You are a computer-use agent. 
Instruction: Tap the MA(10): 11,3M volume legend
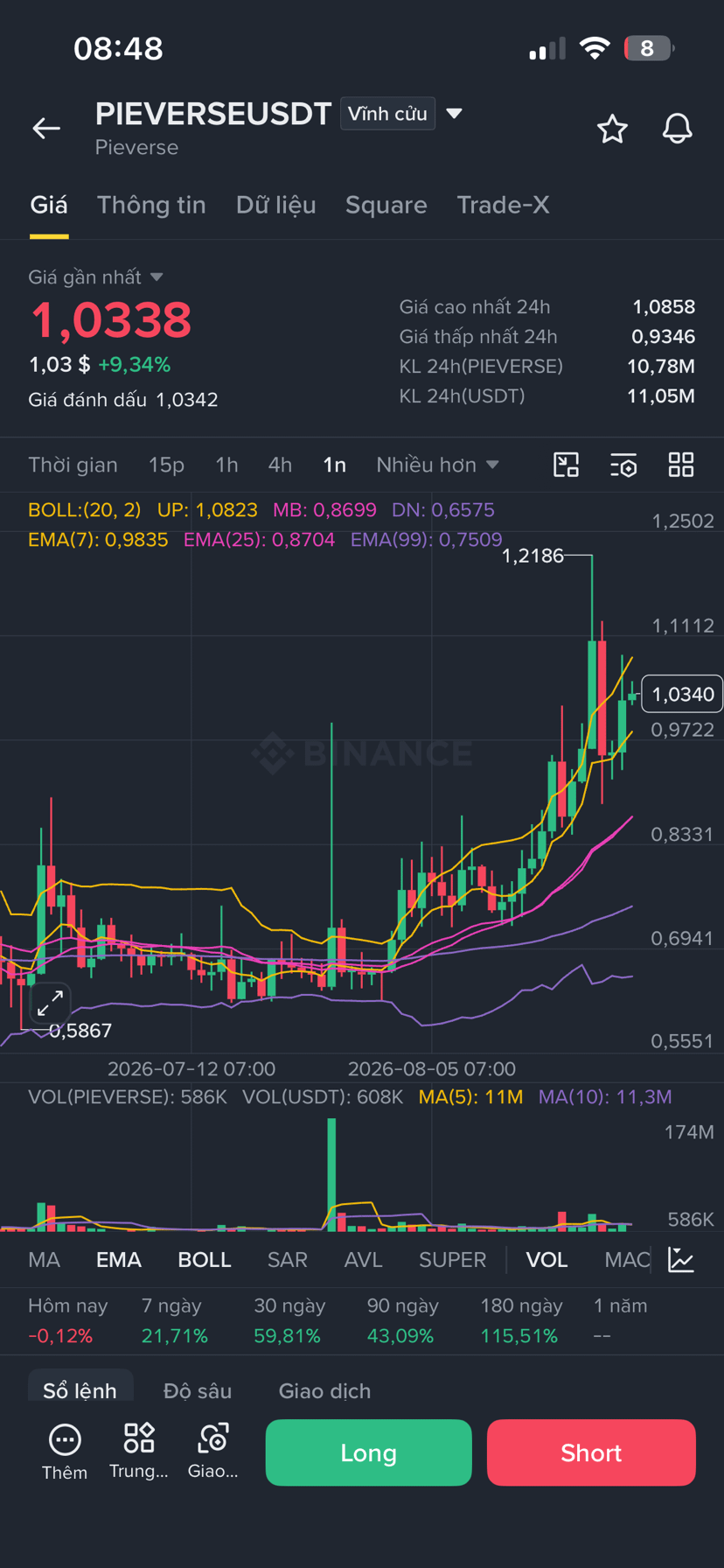[x=605, y=1097]
